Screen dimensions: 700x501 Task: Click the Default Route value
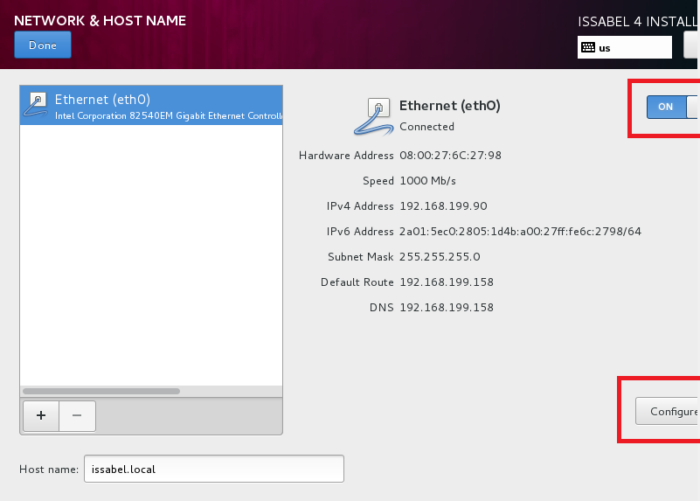(446, 282)
